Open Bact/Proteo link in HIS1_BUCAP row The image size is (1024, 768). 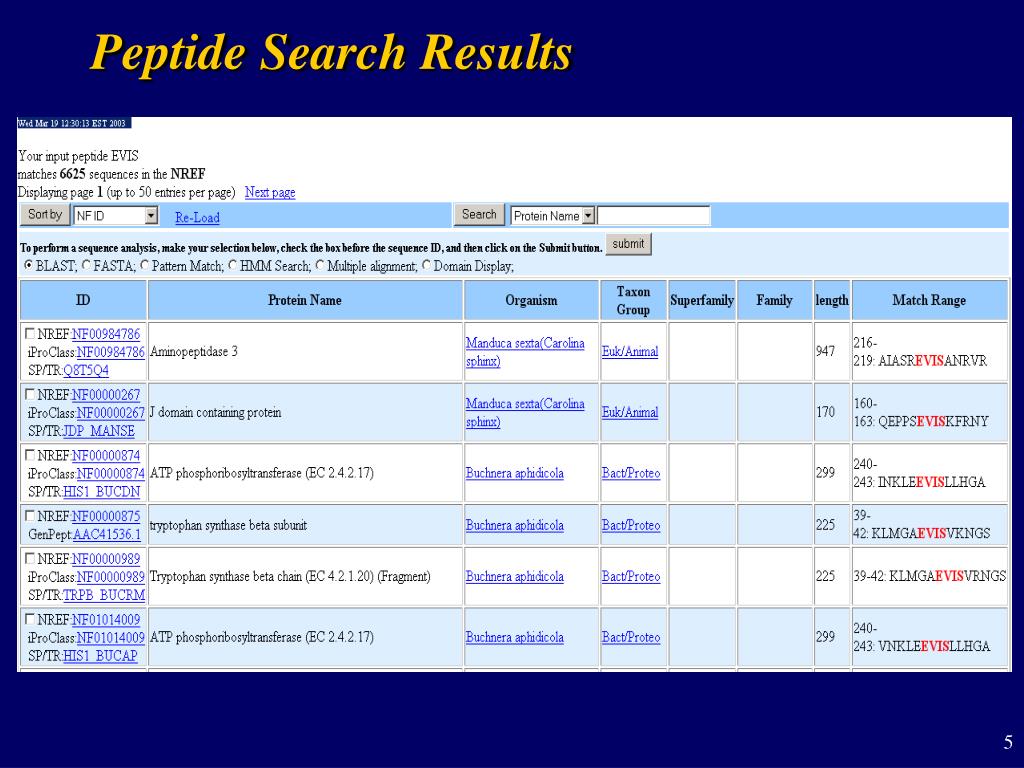631,637
